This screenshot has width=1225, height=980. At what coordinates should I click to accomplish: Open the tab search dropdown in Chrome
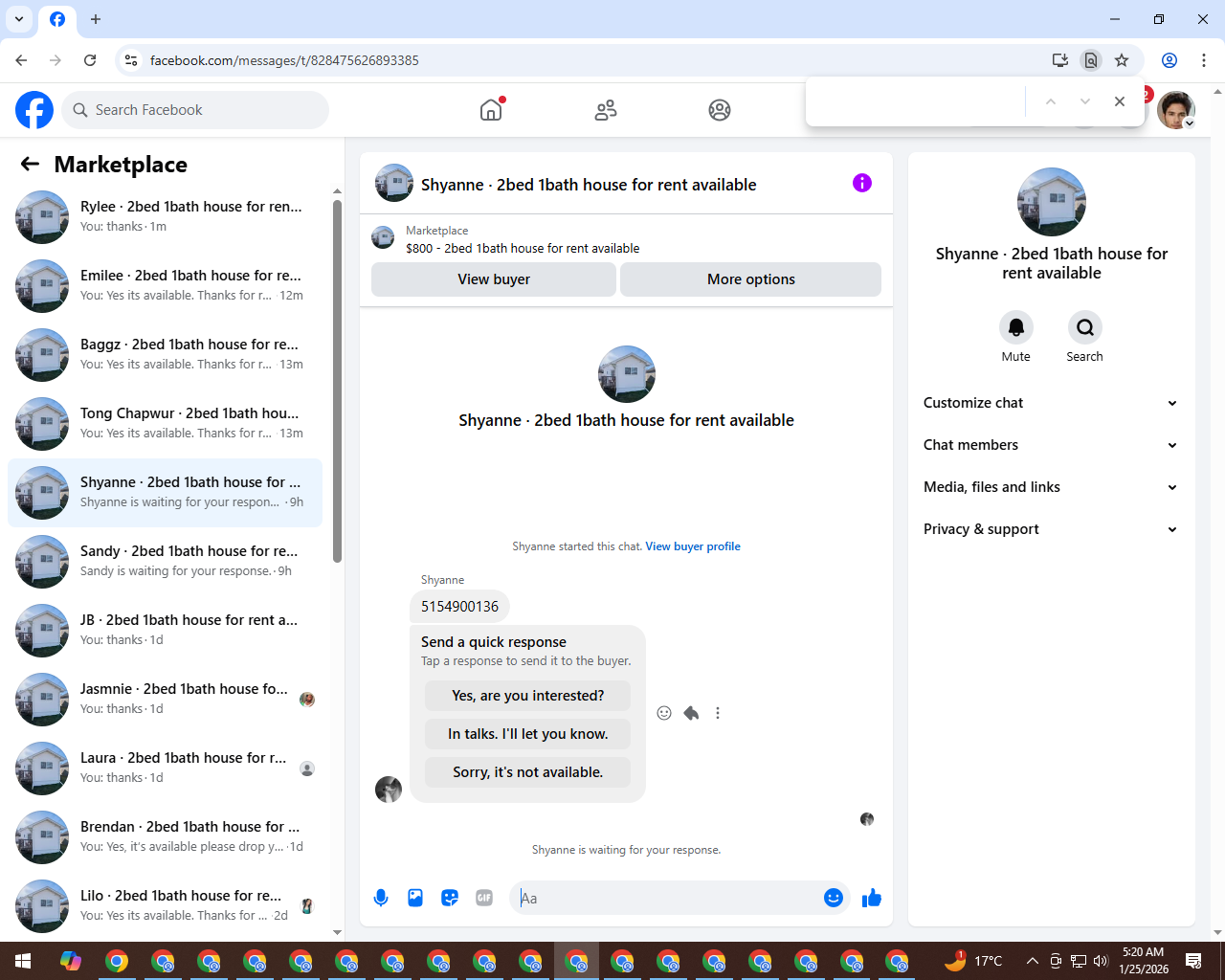(x=19, y=19)
